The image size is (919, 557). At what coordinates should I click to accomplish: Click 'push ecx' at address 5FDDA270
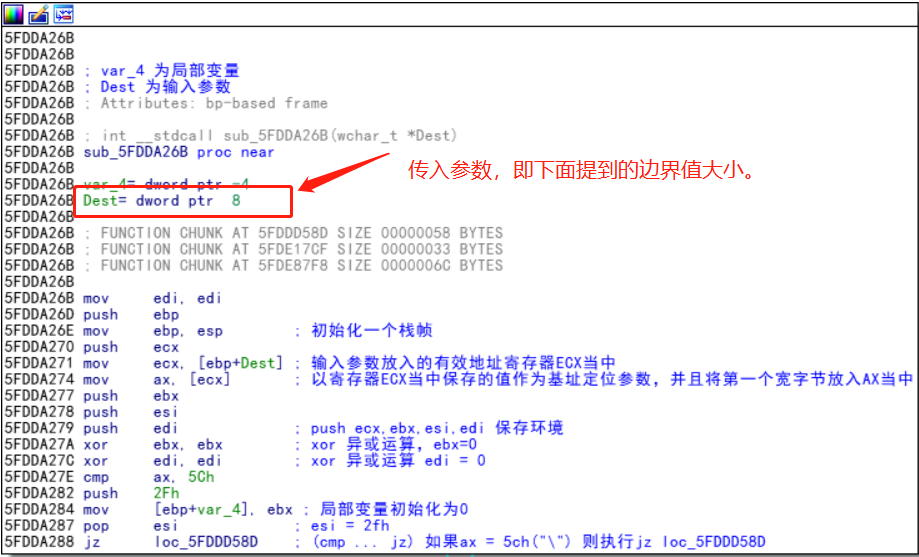coord(131,348)
